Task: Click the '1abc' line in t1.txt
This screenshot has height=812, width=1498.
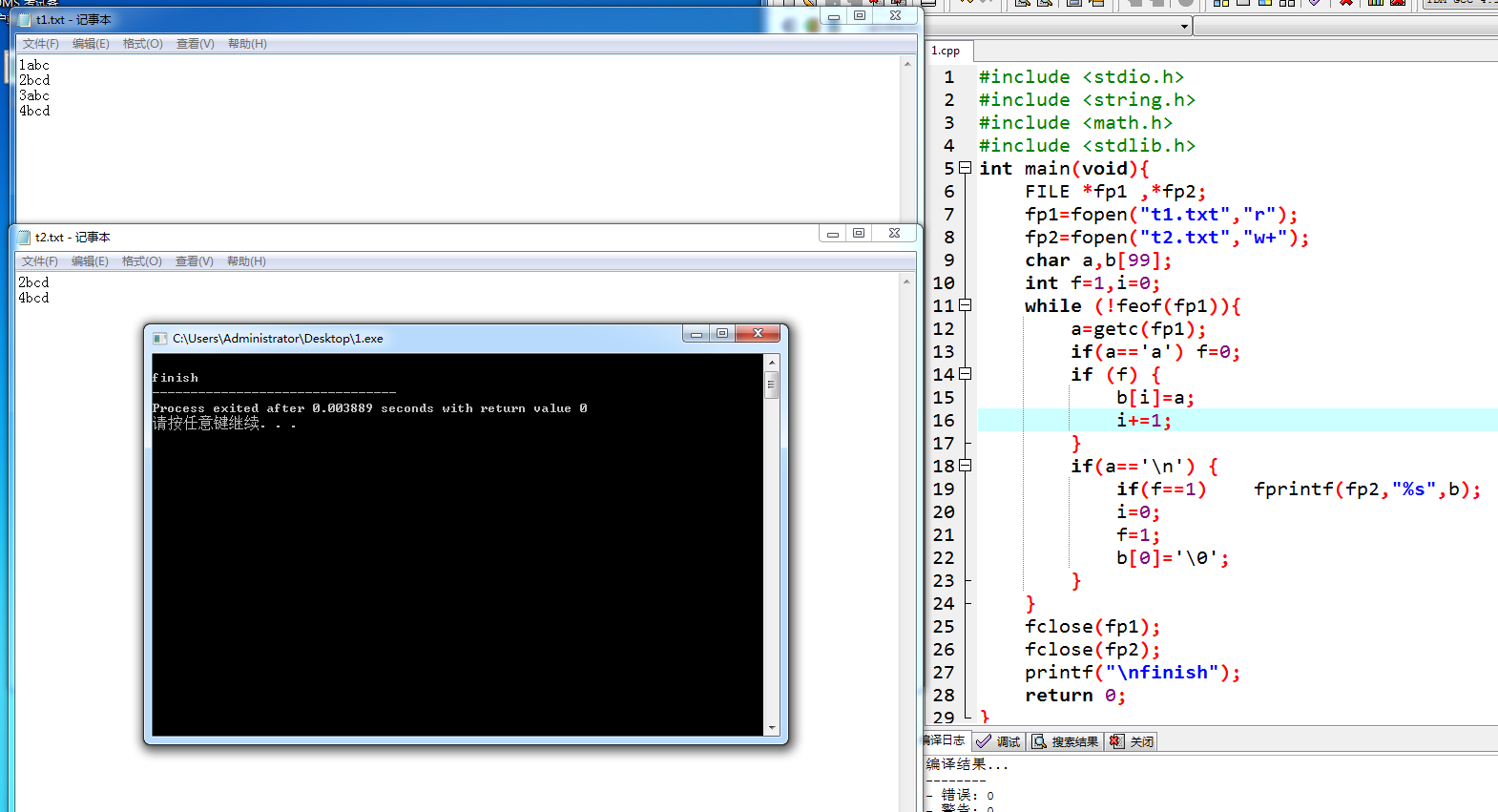Action: pos(34,65)
